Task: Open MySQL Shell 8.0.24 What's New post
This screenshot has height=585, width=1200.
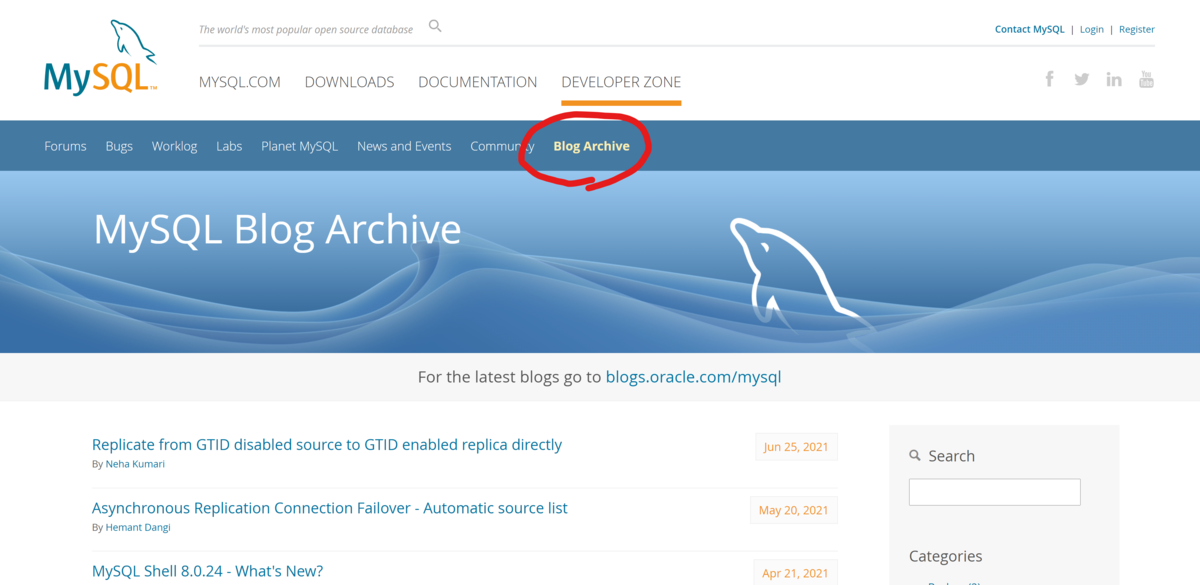Action: click(x=207, y=571)
